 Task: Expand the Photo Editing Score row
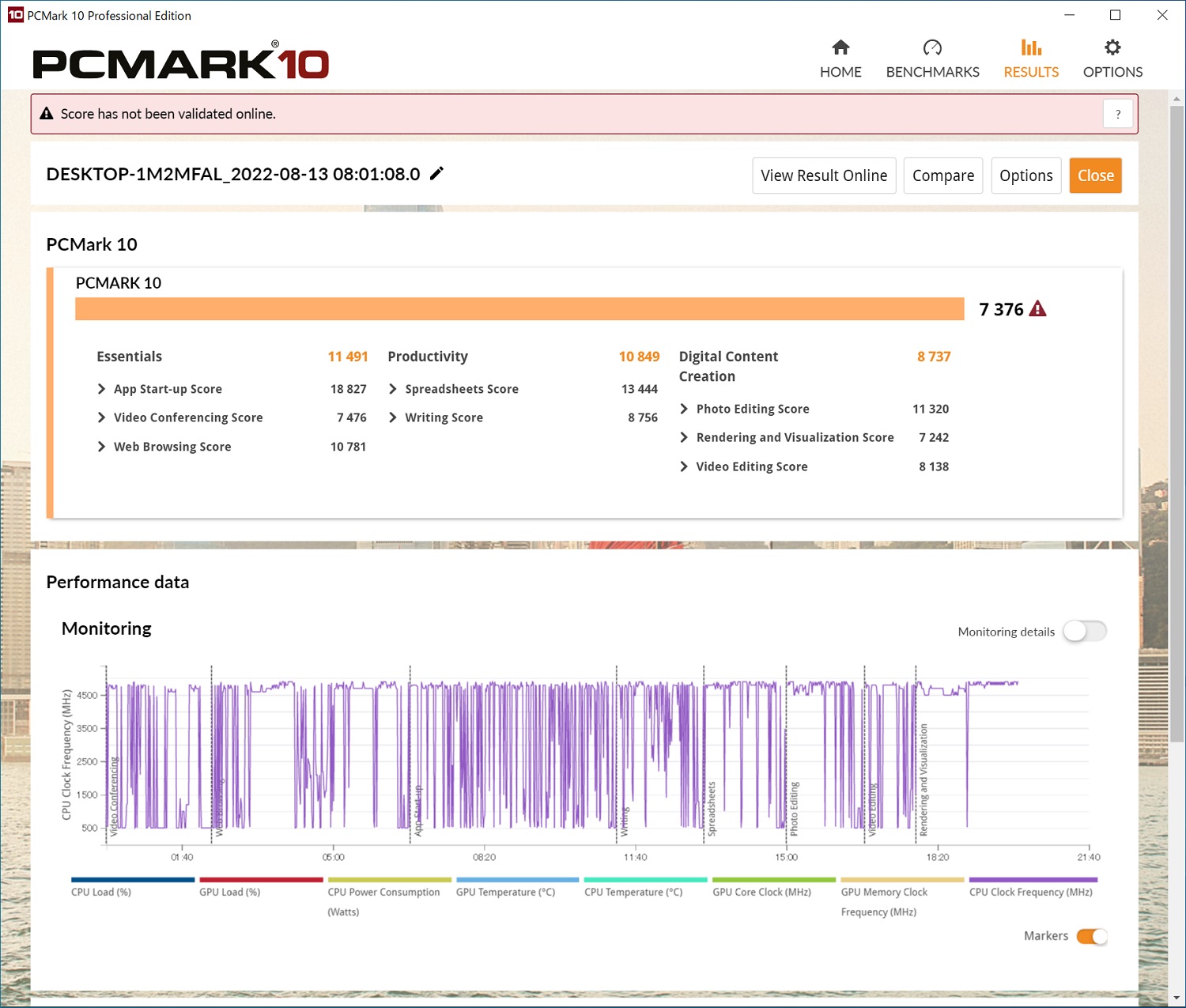click(x=684, y=409)
